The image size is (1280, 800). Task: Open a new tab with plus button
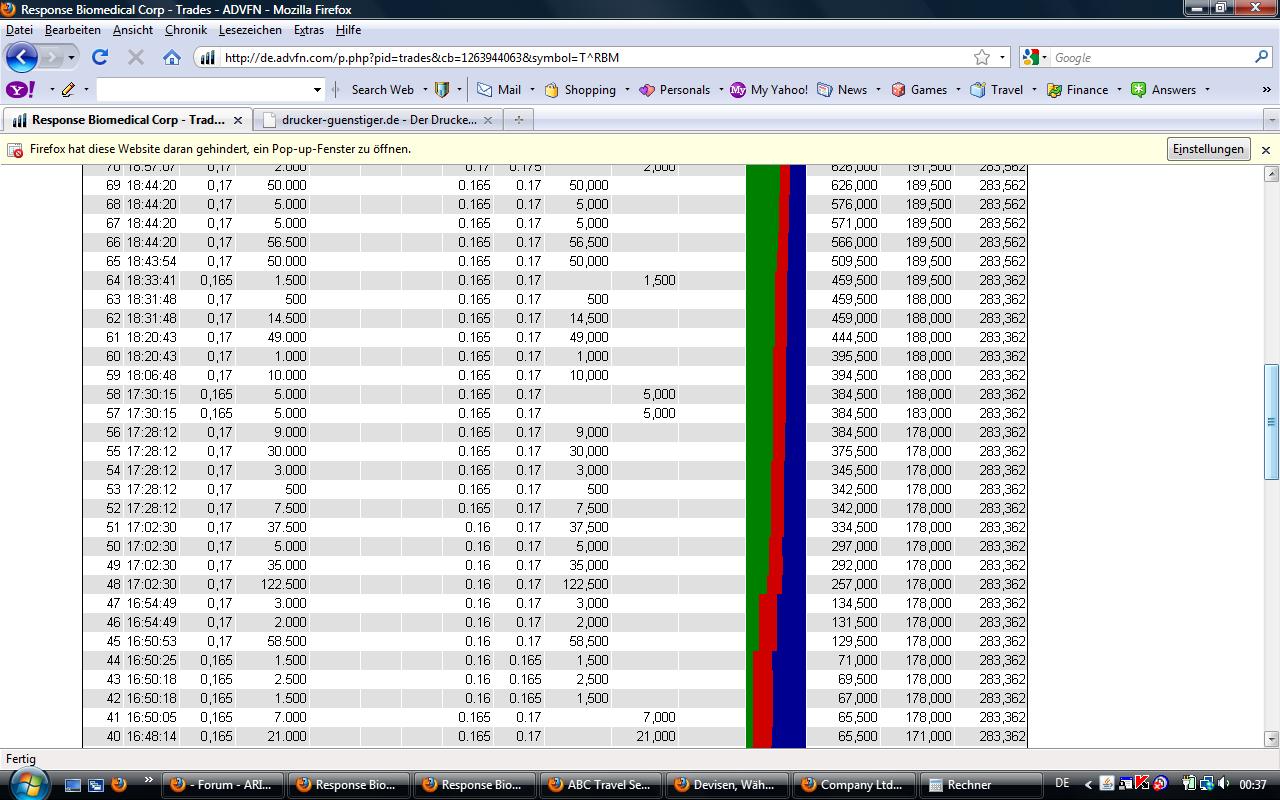[x=518, y=120]
